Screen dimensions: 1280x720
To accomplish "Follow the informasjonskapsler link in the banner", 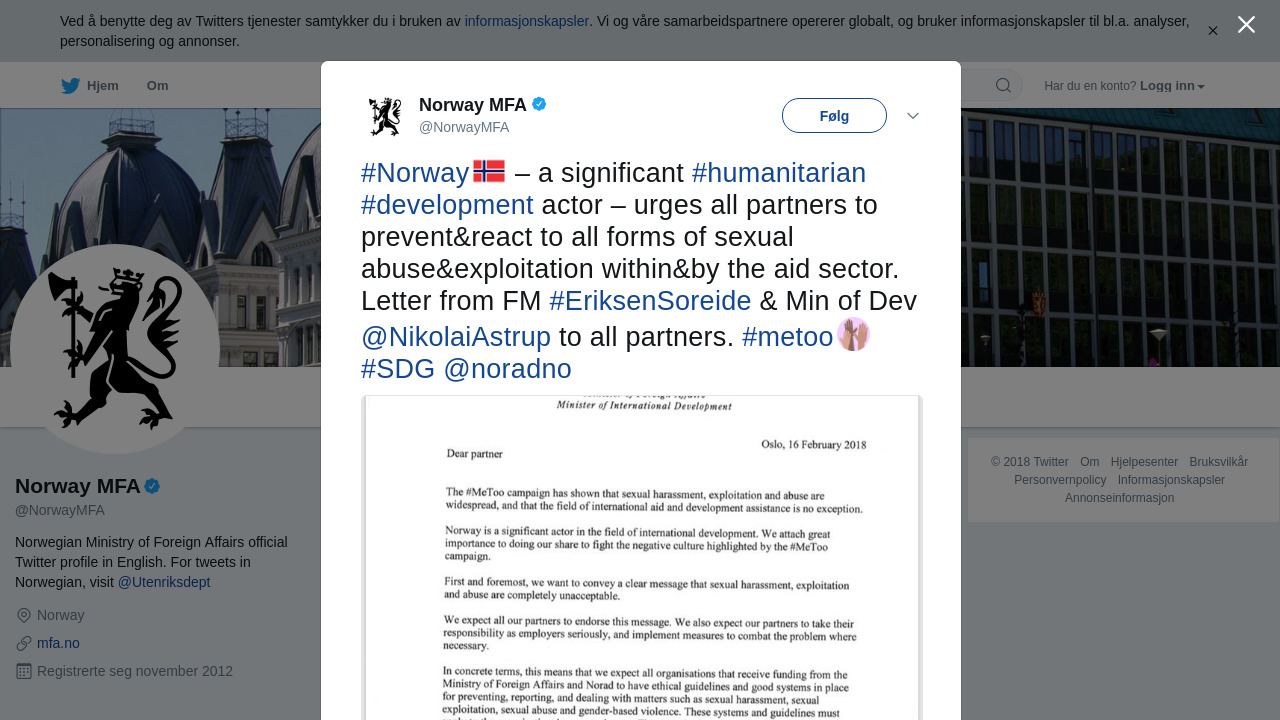I will click(526, 21).
